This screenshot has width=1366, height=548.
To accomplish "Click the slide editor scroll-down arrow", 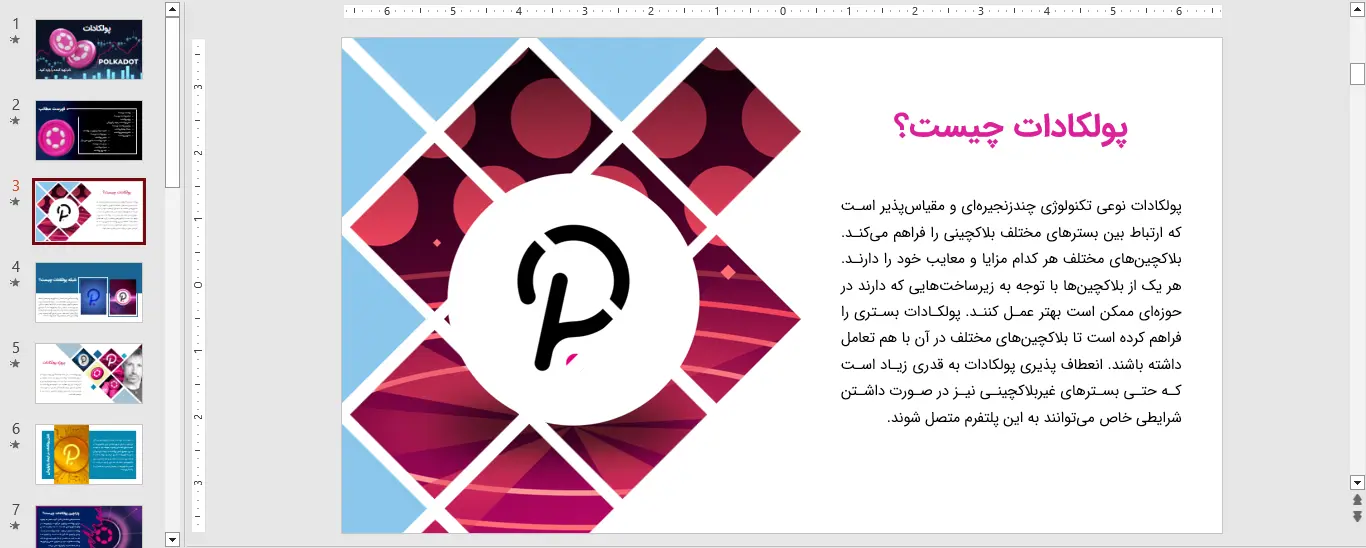I will [1357, 482].
